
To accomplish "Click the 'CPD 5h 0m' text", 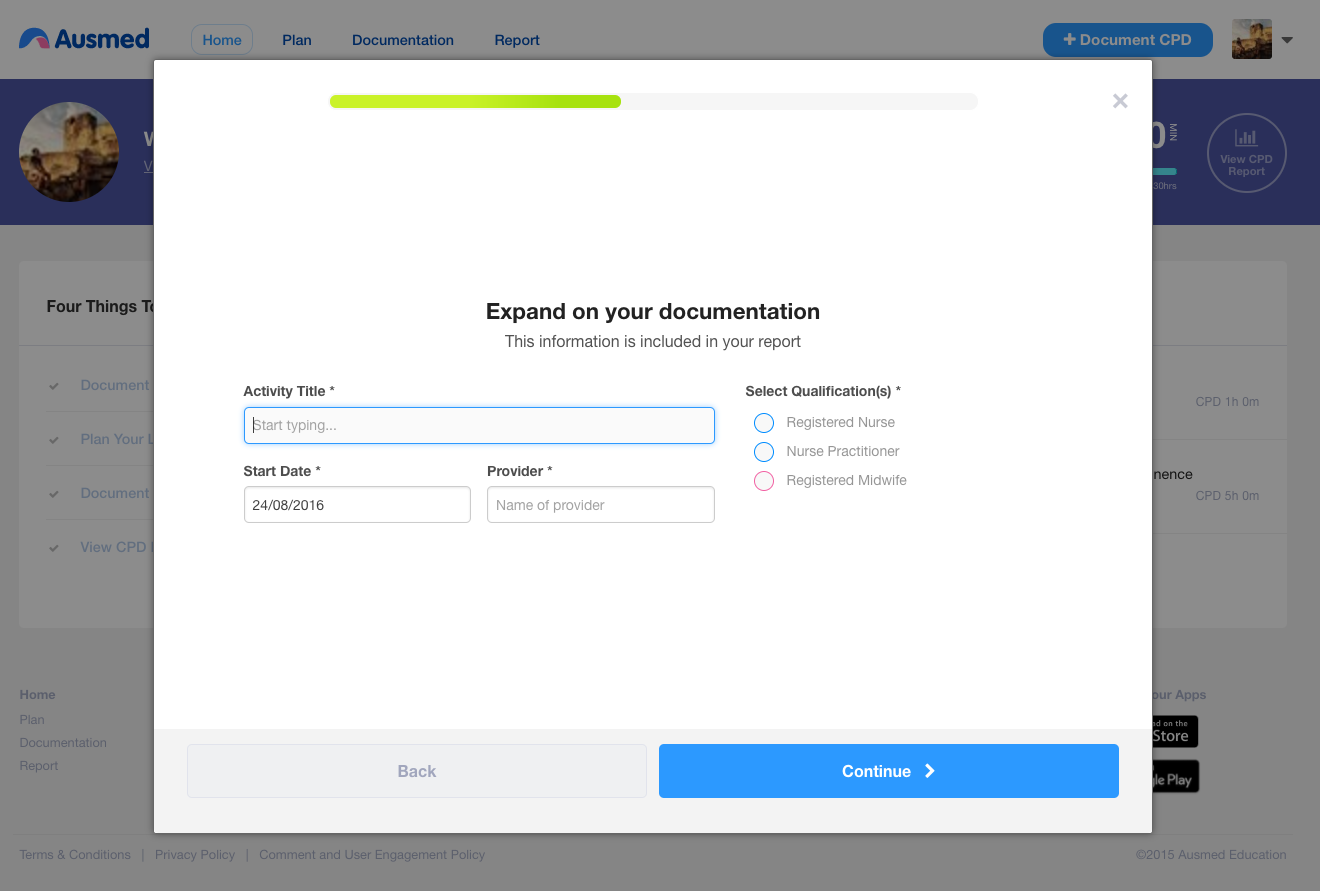I will coord(1227,496).
